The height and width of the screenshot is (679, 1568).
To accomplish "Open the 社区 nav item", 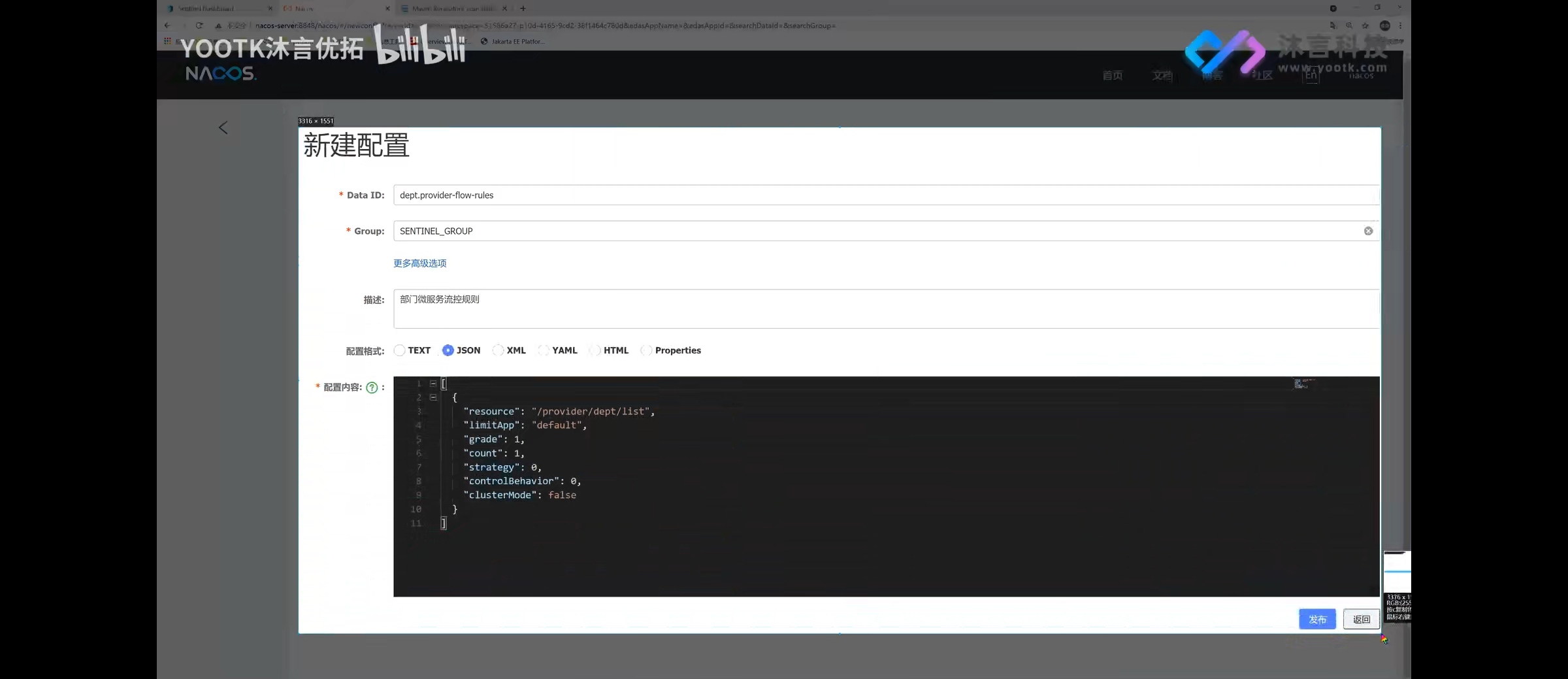I will [x=1262, y=76].
